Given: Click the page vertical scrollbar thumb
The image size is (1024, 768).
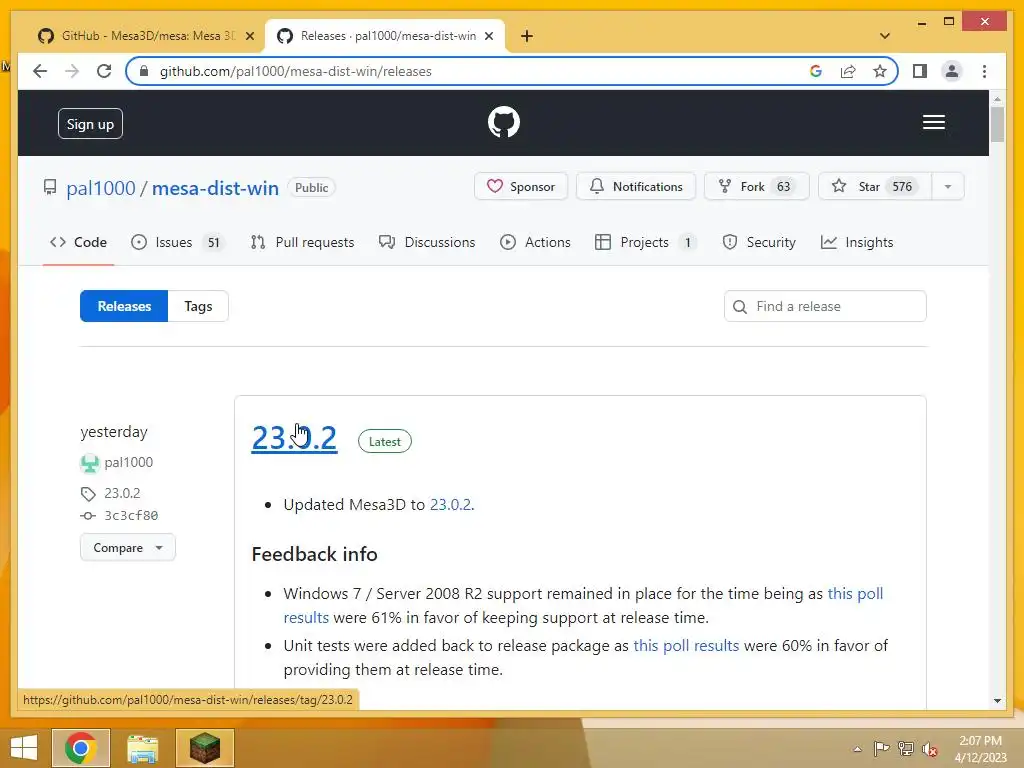Looking at the screenshot, I should point(997,124).
